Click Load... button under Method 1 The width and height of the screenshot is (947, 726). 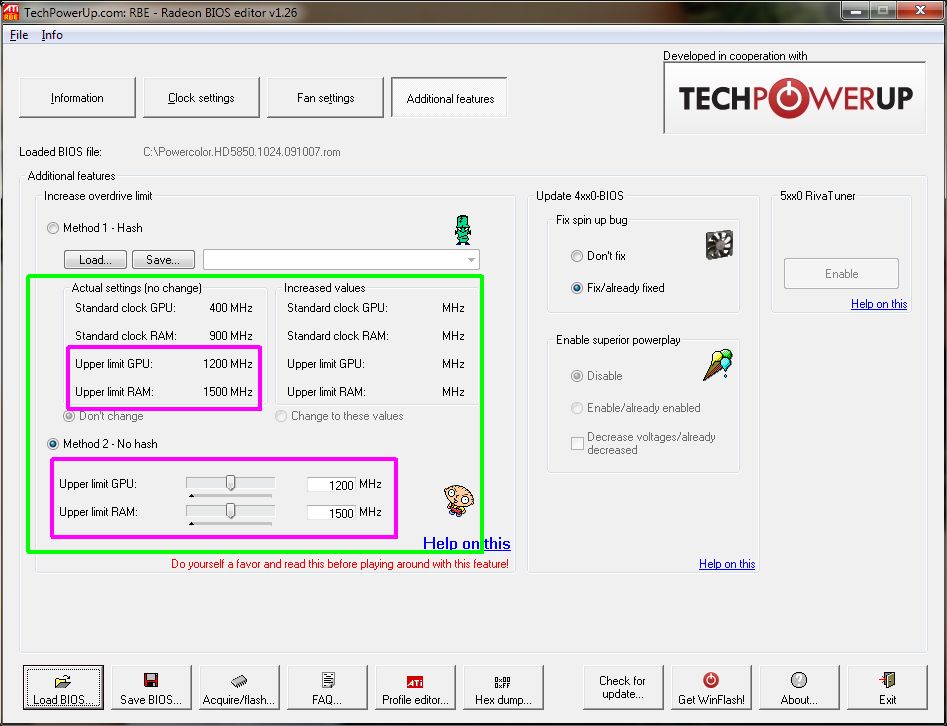(95, 260)
